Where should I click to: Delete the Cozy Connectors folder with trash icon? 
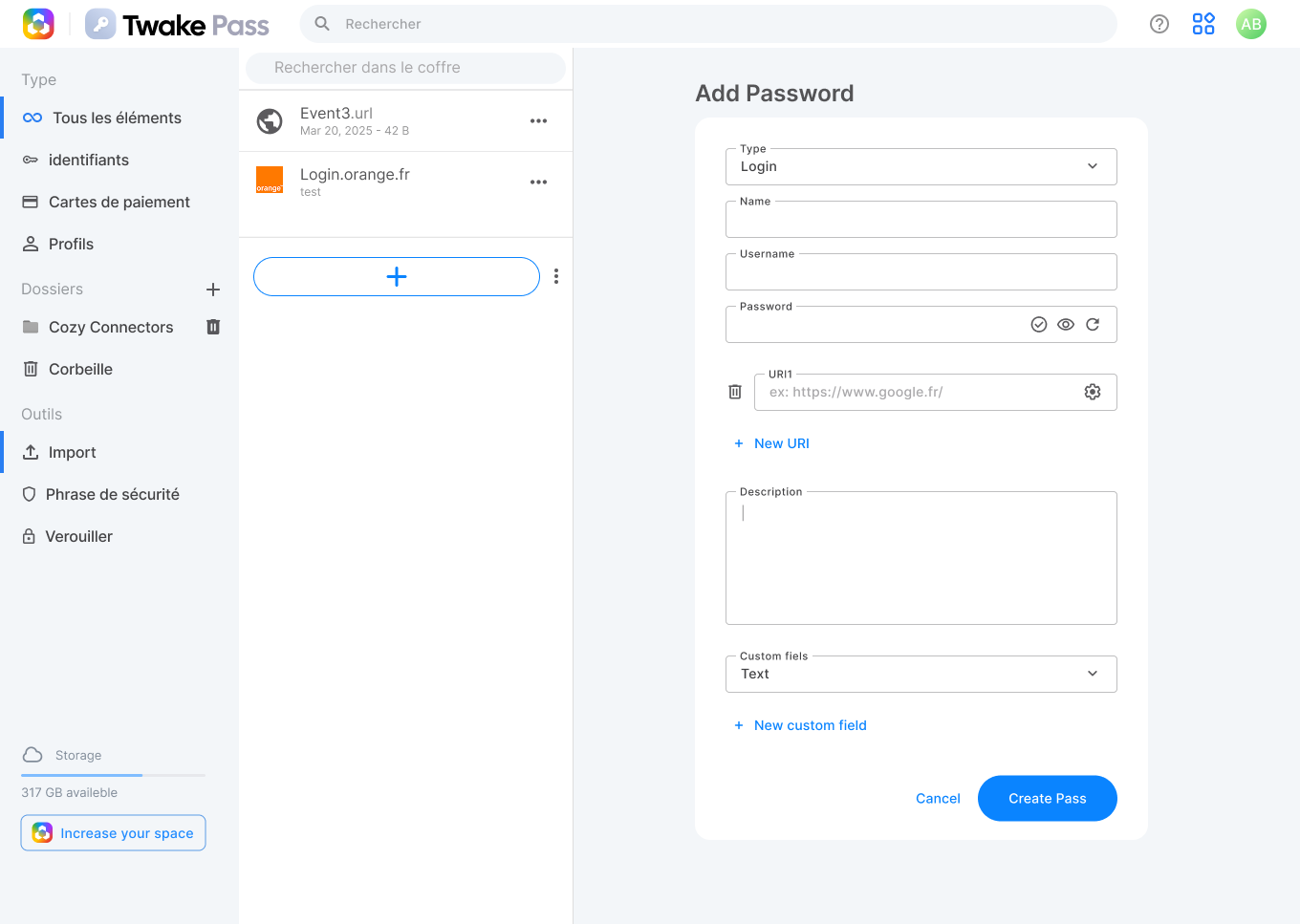pos(213,327)
